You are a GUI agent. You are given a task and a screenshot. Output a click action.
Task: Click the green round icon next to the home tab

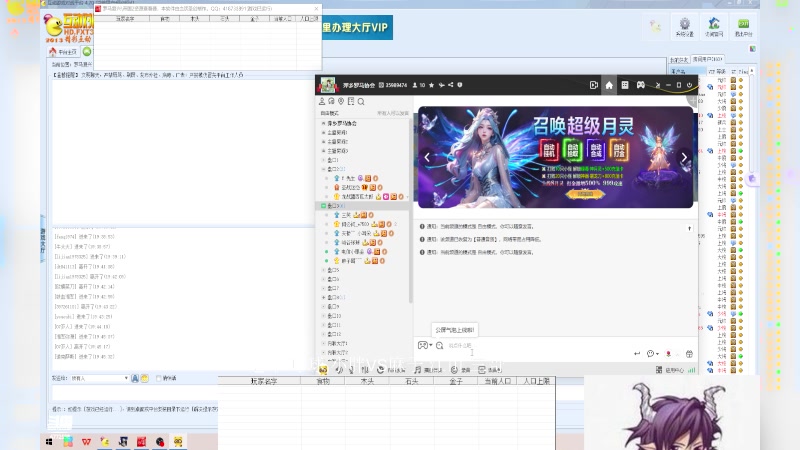87,52
